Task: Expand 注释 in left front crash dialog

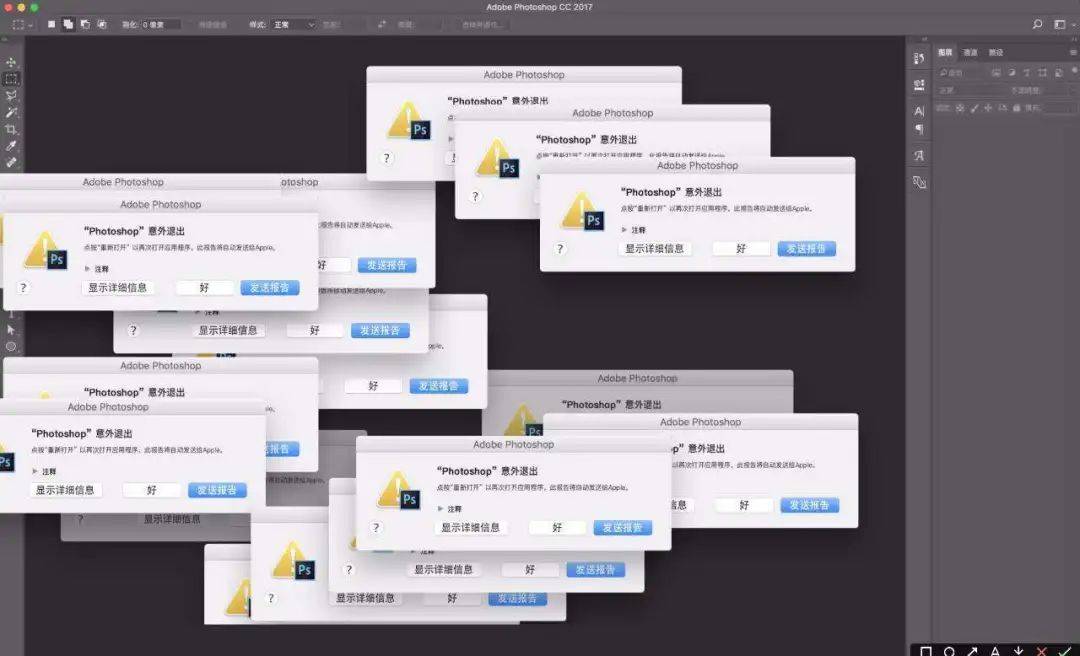Action: 87,268
